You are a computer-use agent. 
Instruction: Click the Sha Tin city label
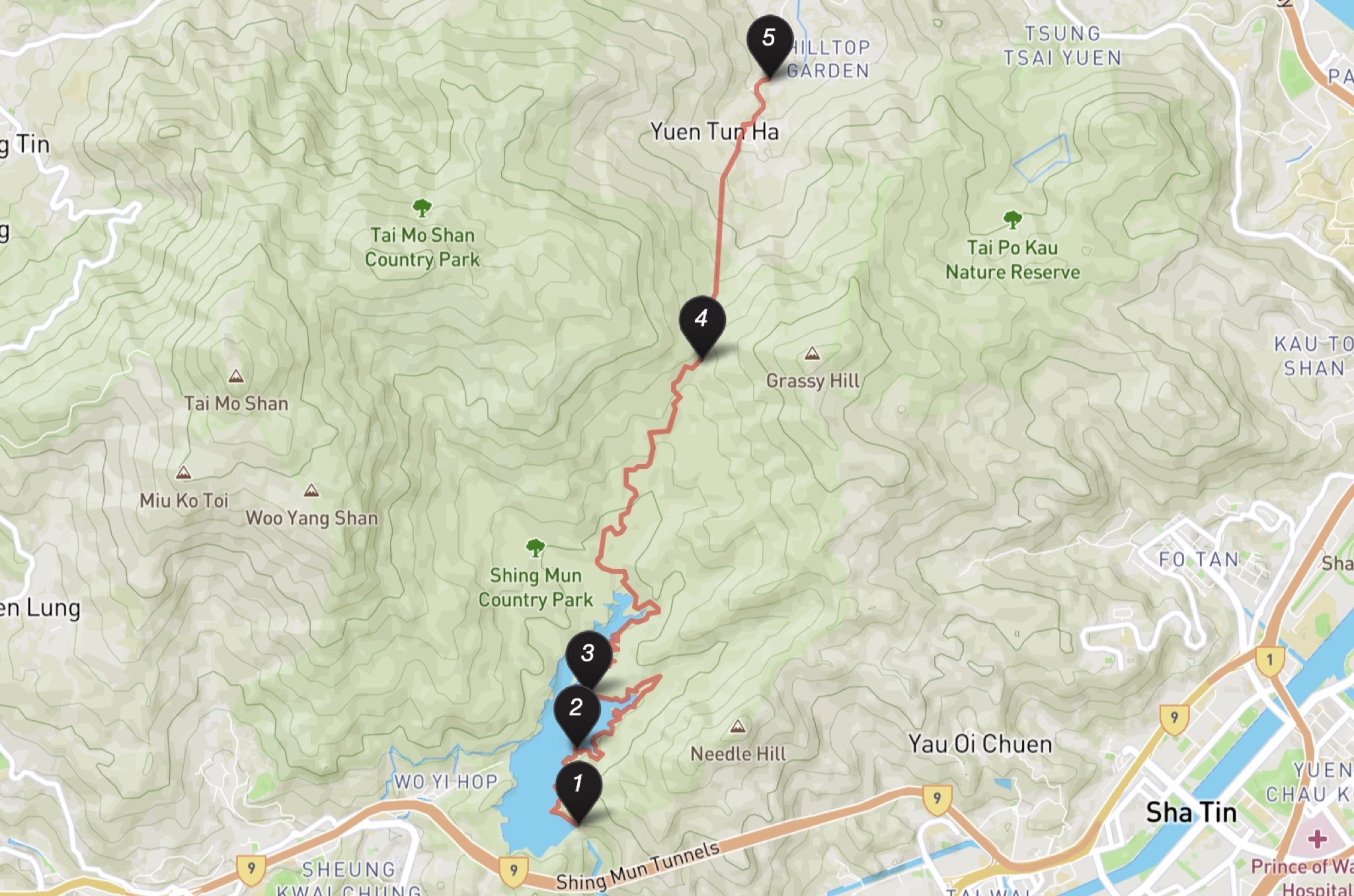[1191, 812]
